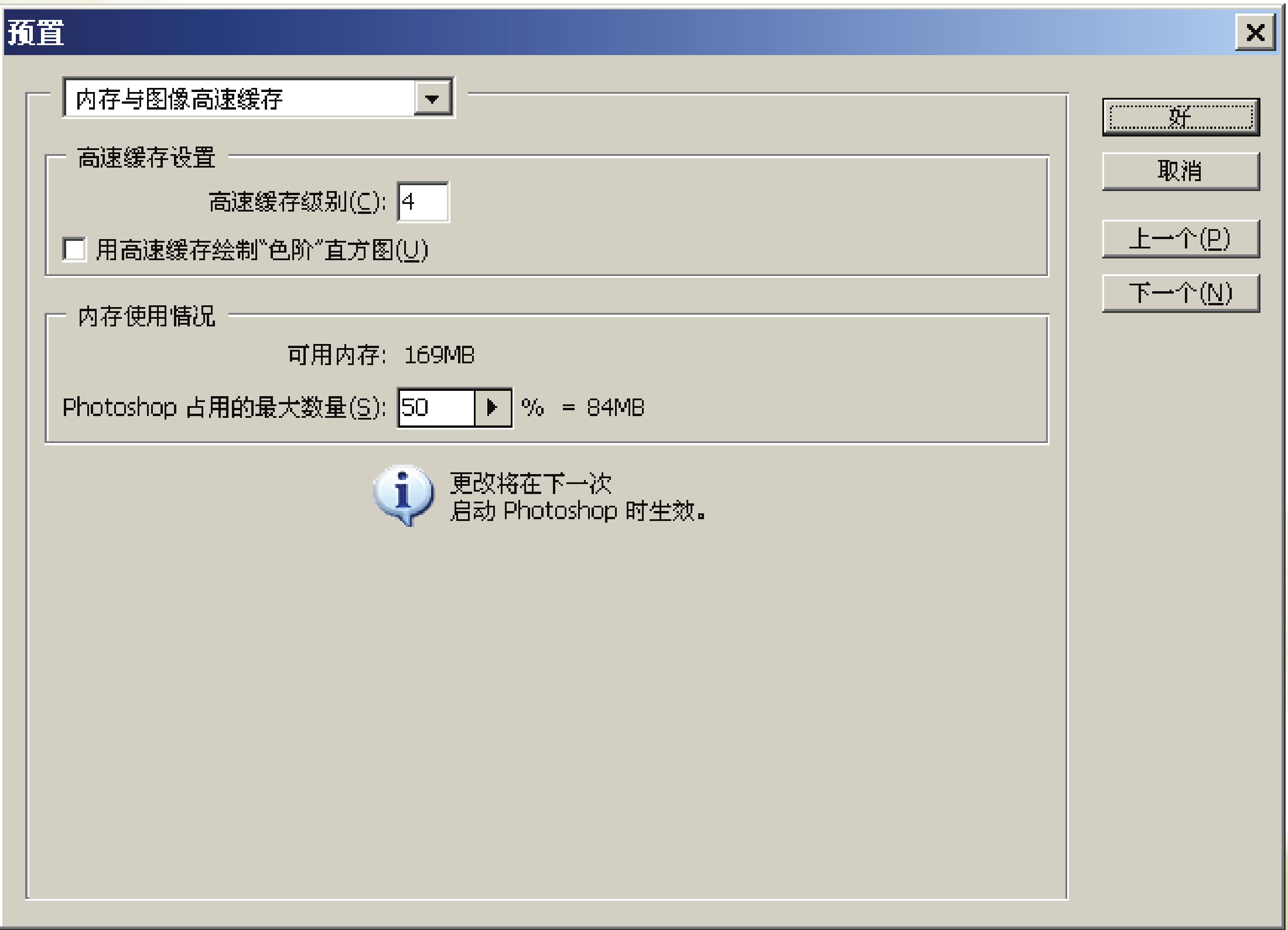Image resolution: width=1288 pixels, height=930 pixels.
Task: Enable 用高速缓存绘制色阶直方图 checkbox
Action: coord(74,250)
